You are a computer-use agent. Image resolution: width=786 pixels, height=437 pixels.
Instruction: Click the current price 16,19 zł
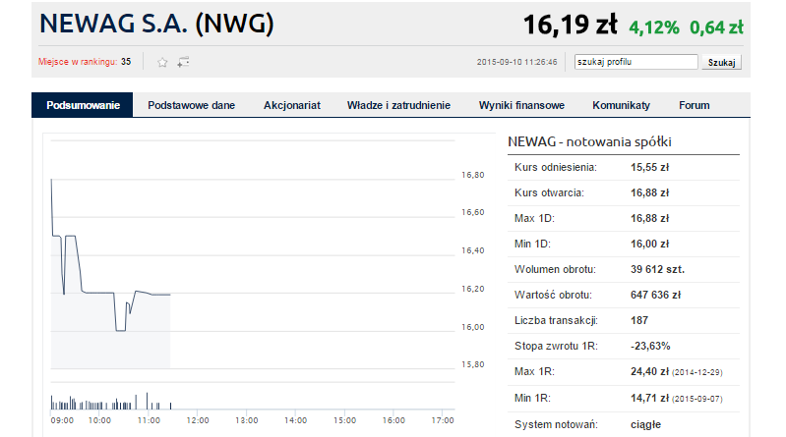(x=570, y=25)
